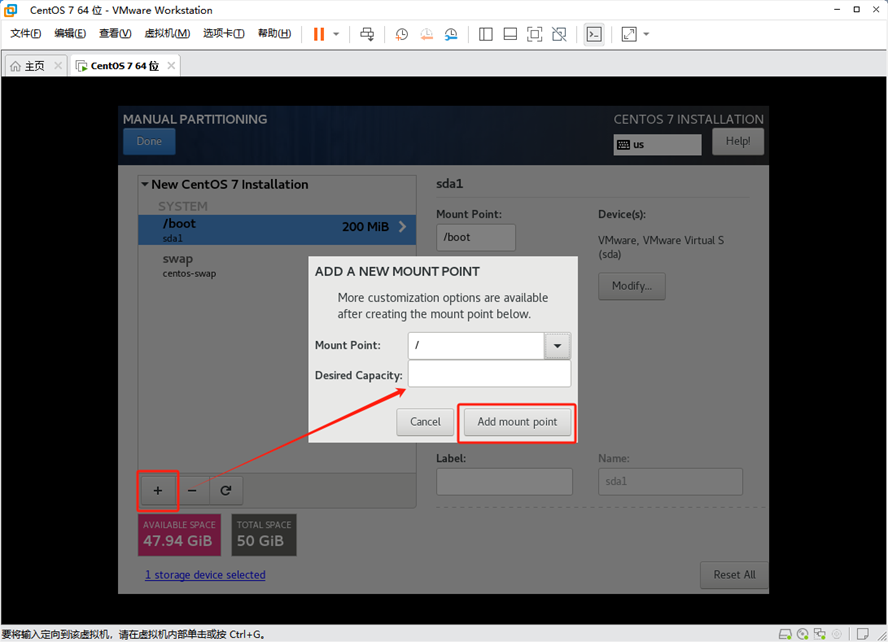Click the Reset All button
Screen dimensions: 888x642
[x=734, y=575]
